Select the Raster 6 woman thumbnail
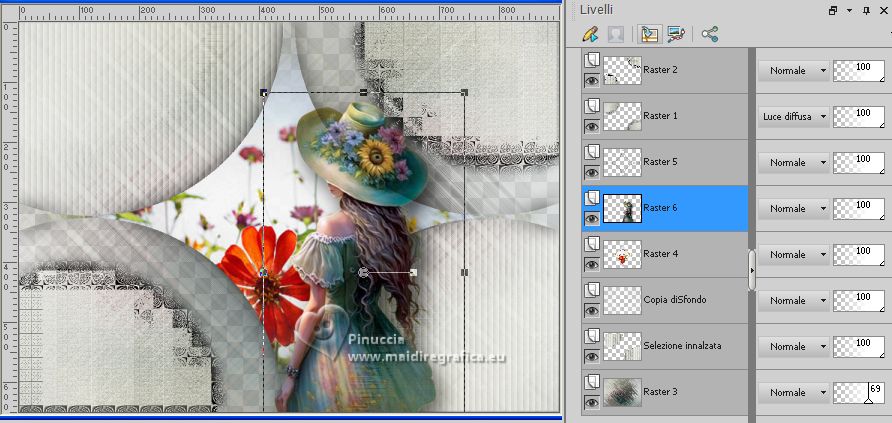This screenshot has width=892, height=423. 622,209
